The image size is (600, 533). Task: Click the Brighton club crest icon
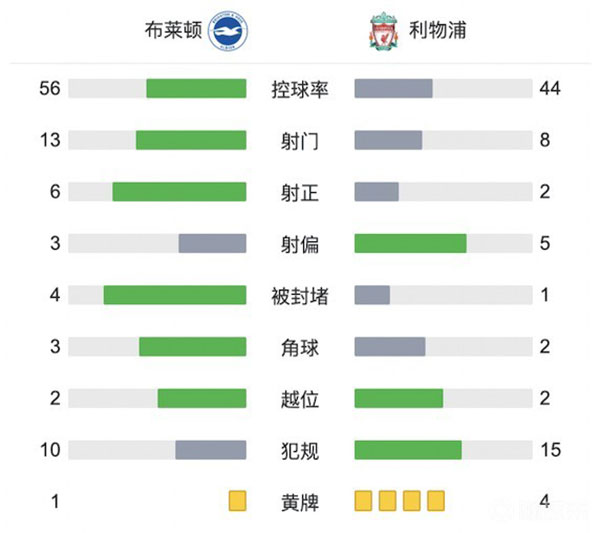coord(226,31)
